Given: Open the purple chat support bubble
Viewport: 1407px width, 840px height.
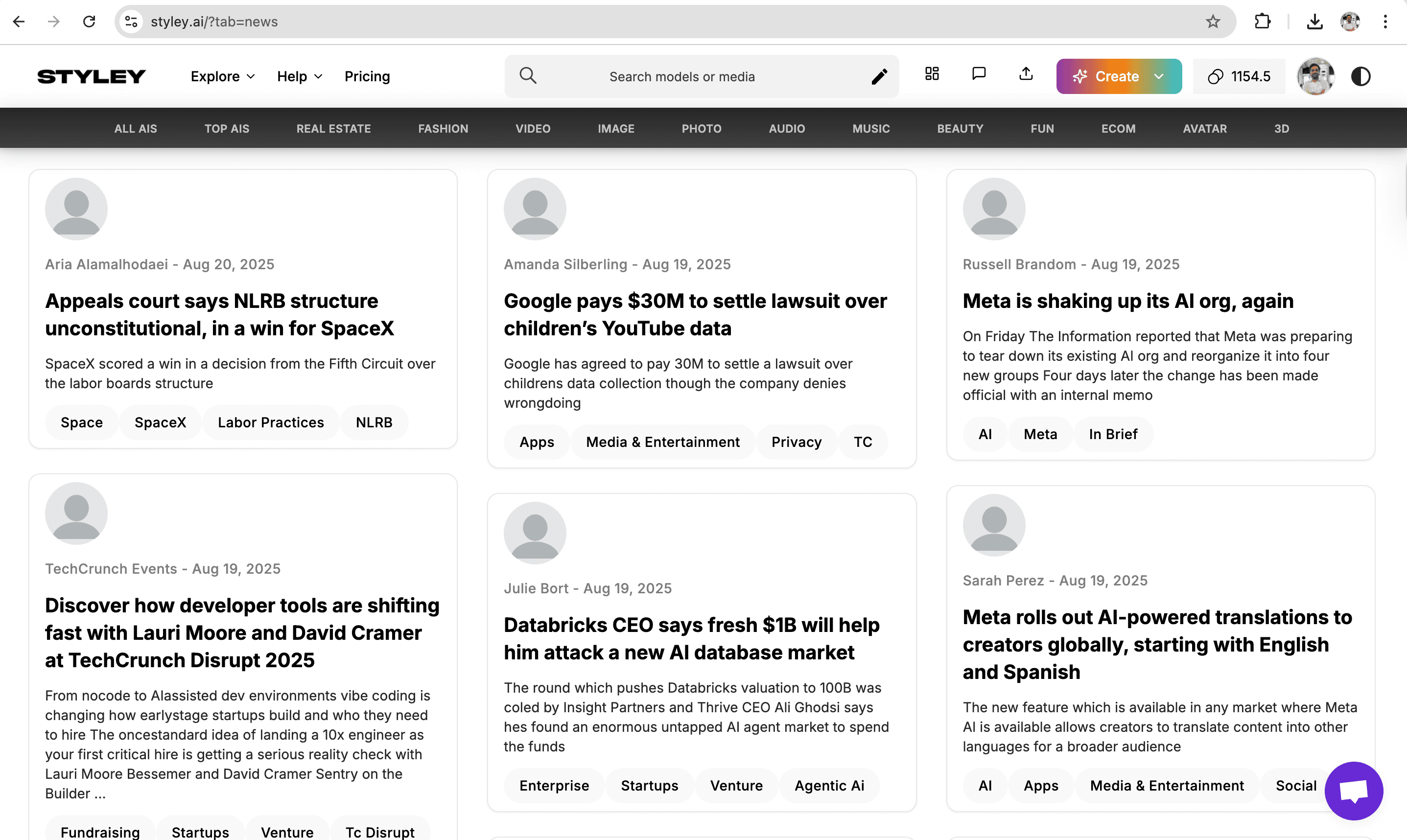Looking at the screenshot, I should 1353,790.
